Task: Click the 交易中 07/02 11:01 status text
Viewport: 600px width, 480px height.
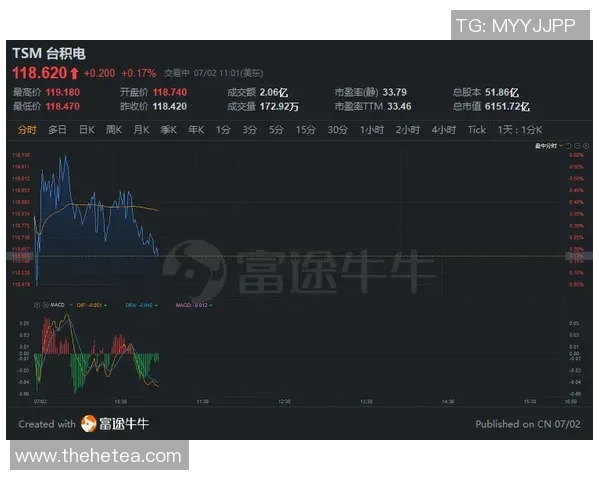Action: point(214,73)
